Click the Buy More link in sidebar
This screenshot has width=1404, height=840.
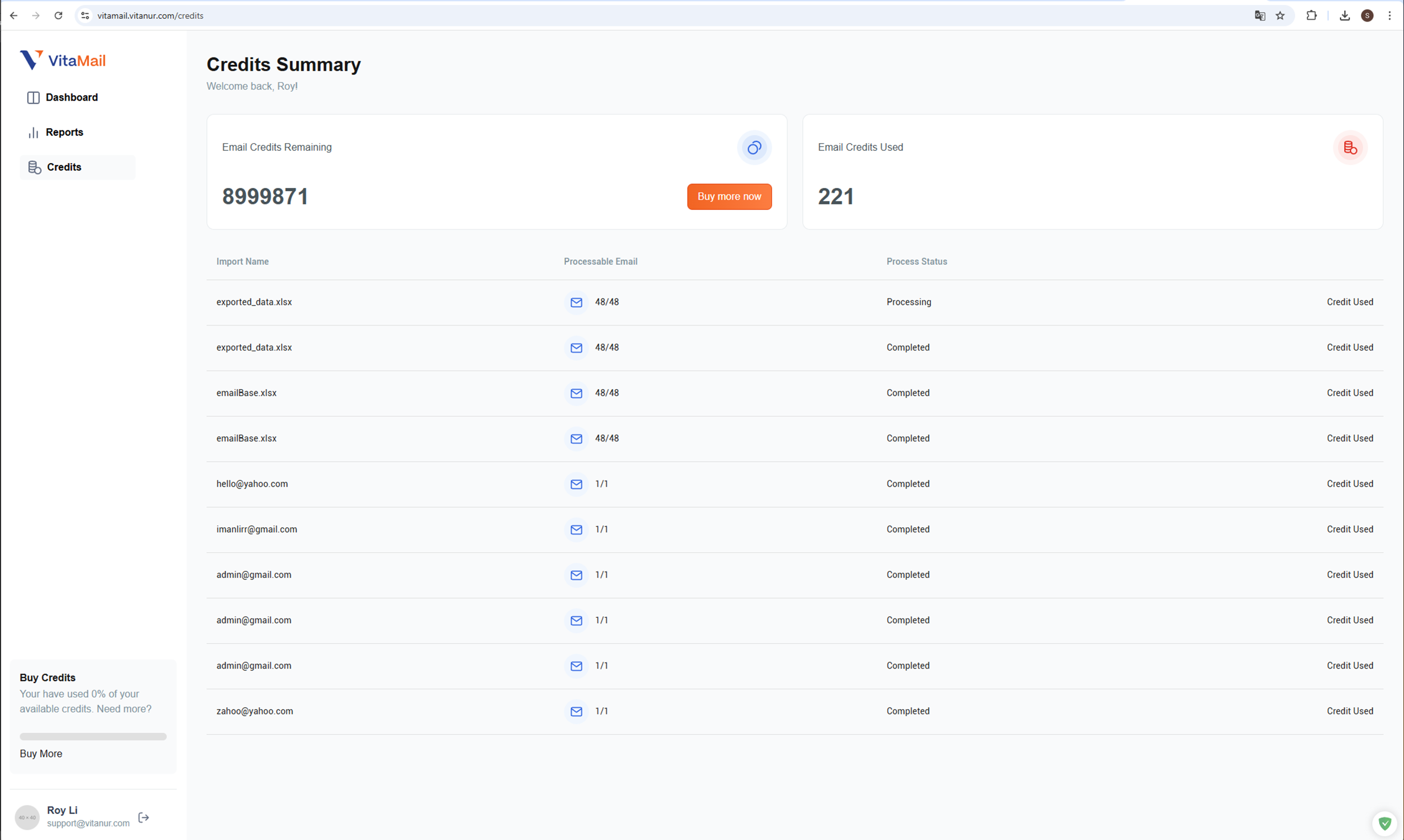(x=41, y=753)
